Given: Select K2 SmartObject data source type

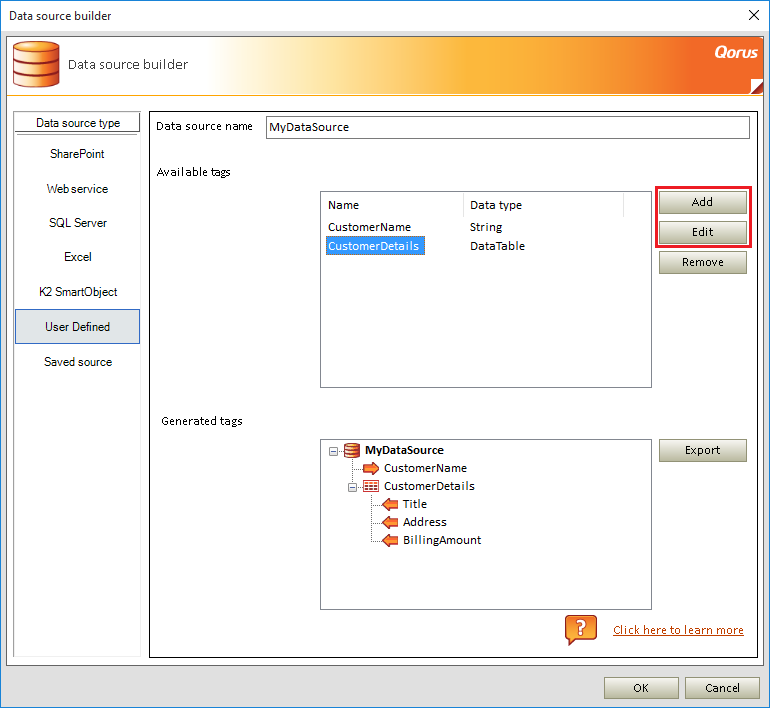Looking at the screenshot, I should 78,292.
